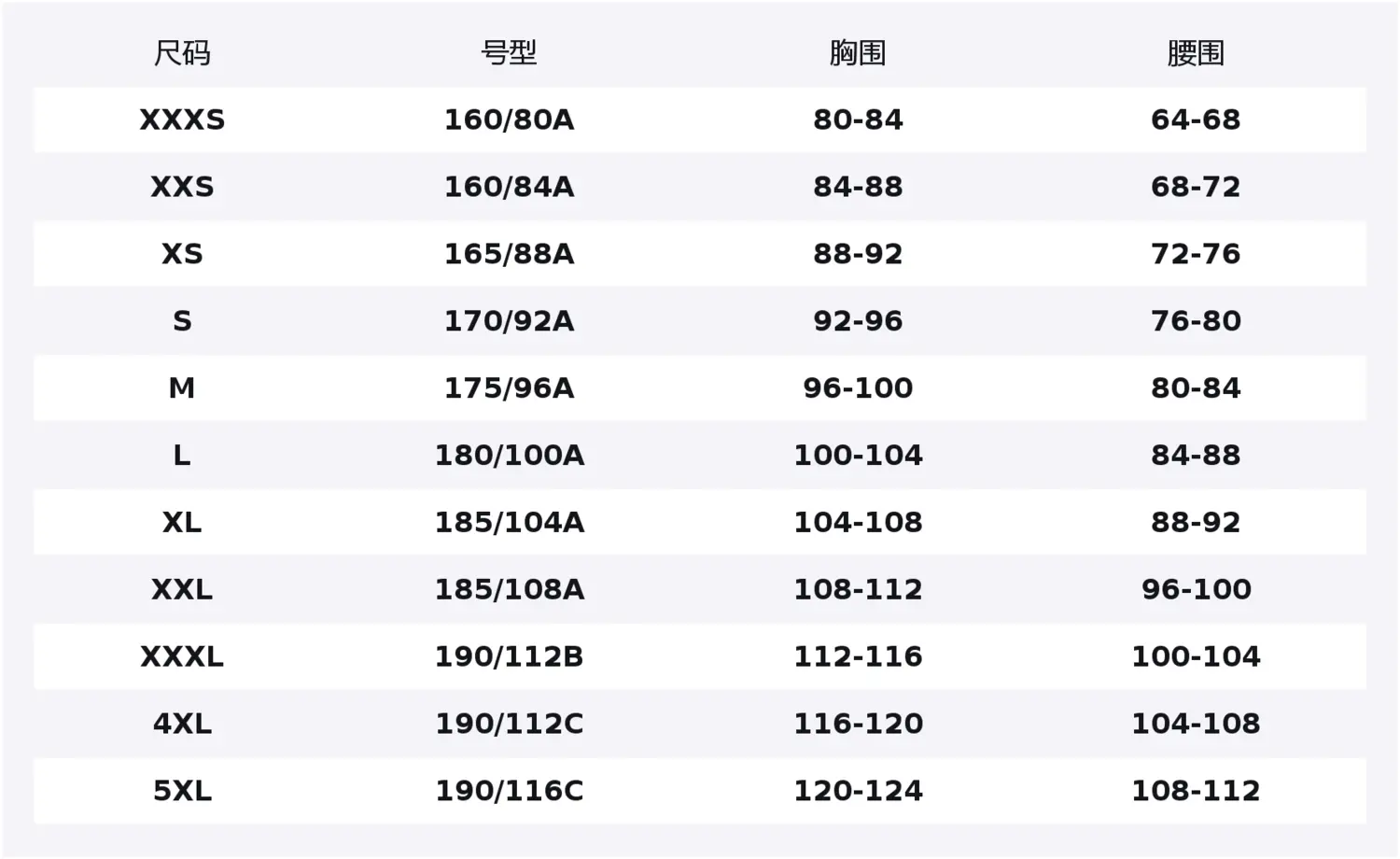The height and width of the screenshot is (859, 1400).
Task: Click the 号型 column header
Action: click(x=509, y=53)
